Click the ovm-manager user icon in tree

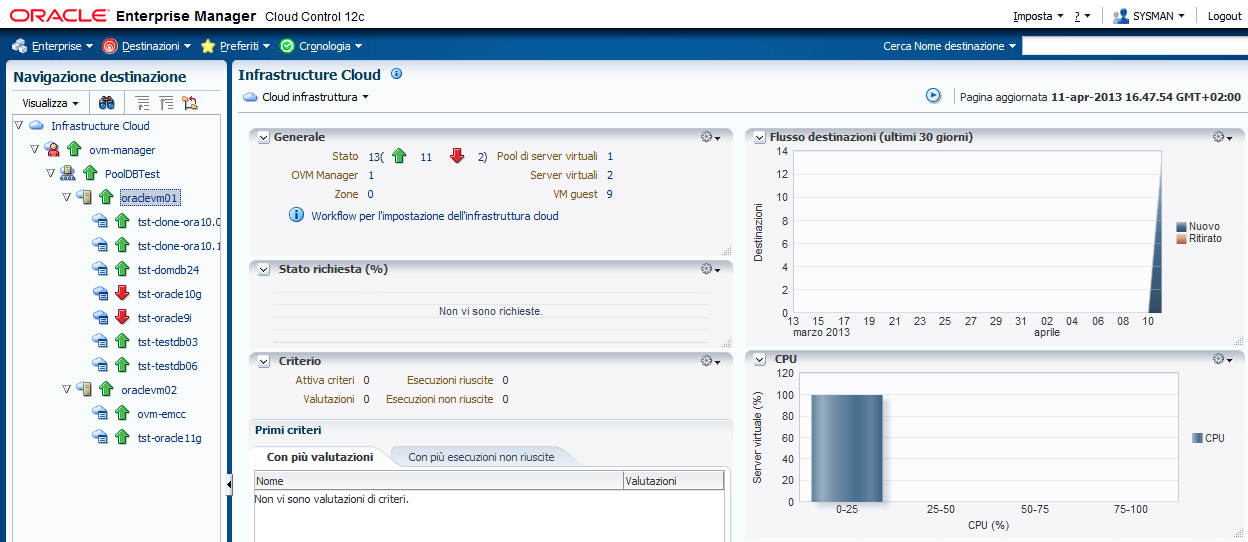tap(52, 150)
